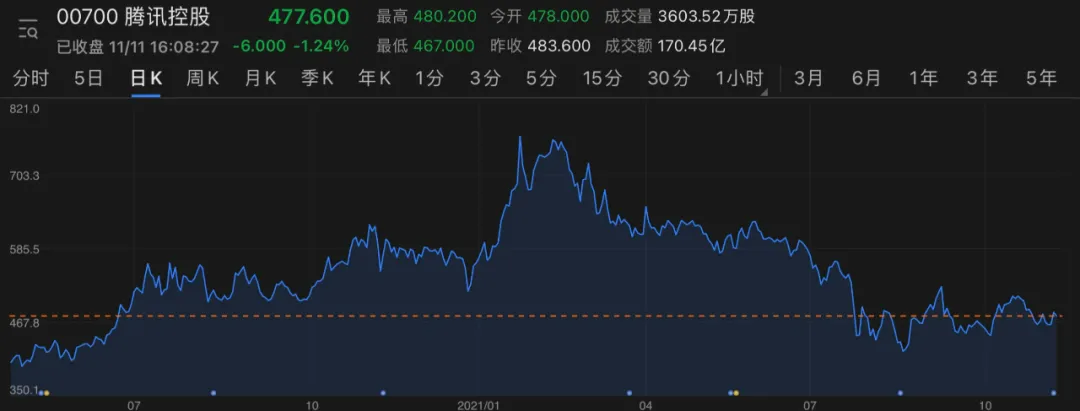Click the 昨收 value 483.600
The height and width of the screenshot is (411, 1080).
coord(559,47)
